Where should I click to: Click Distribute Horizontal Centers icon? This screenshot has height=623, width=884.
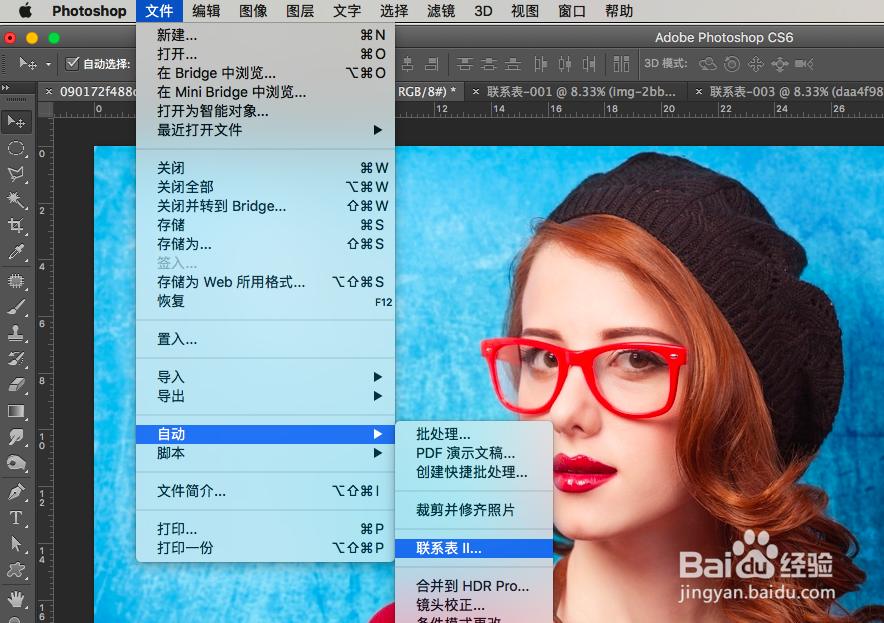tap(565, 64)
